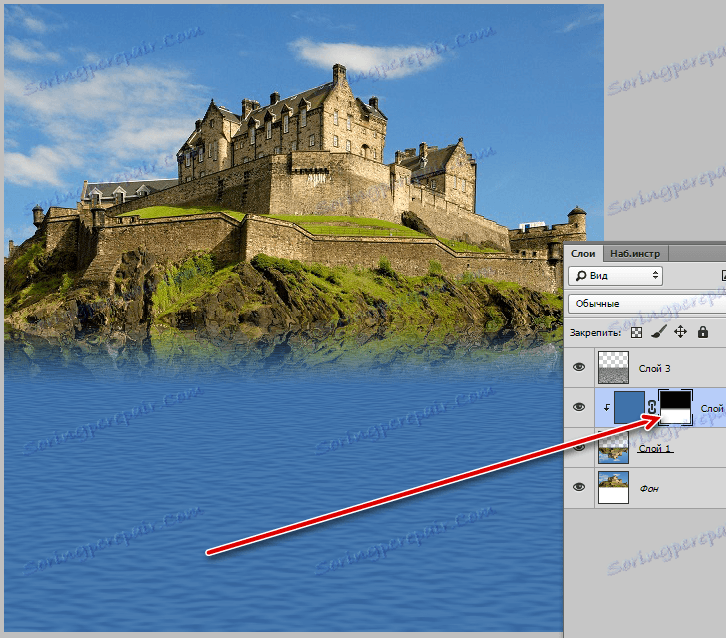
Task: Toggle lock all padlock icon
Action: pos(703,332)
